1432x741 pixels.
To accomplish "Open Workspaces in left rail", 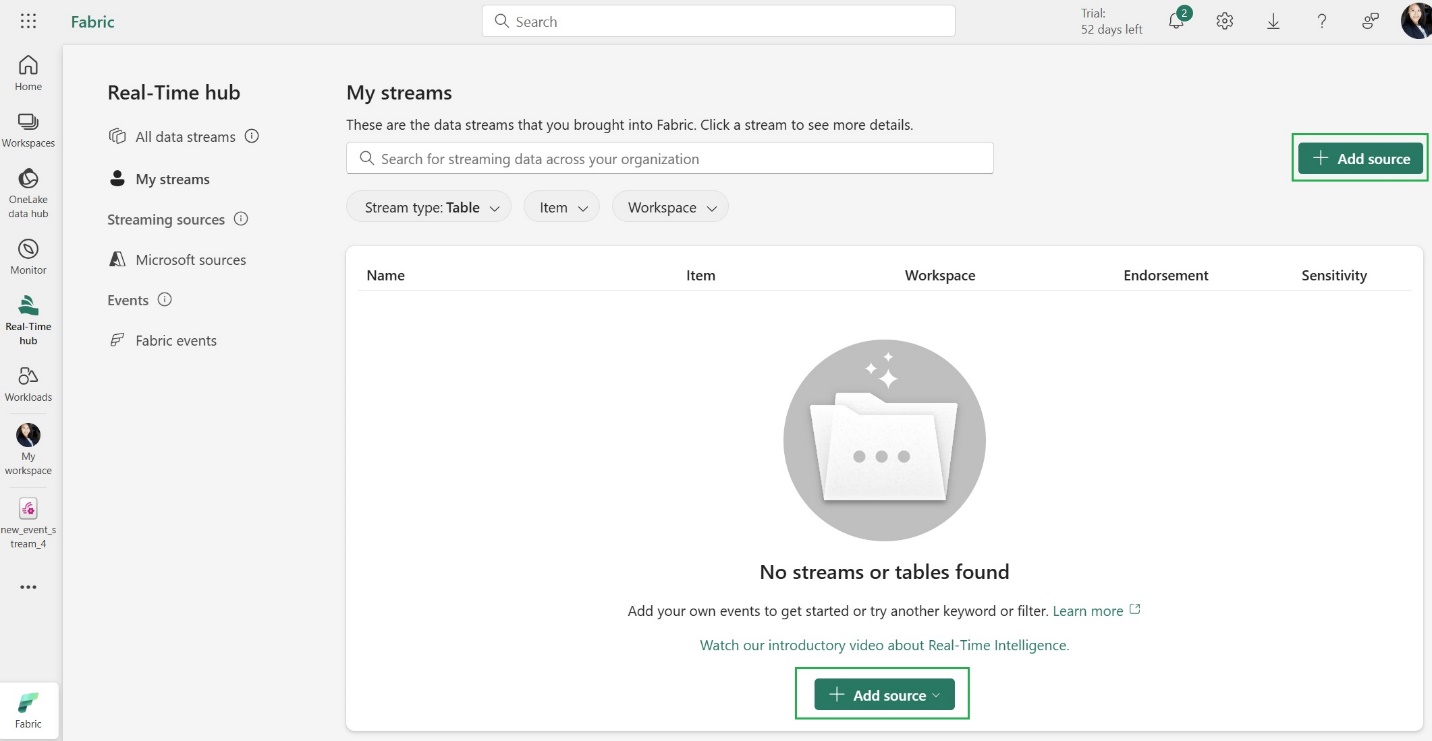I will pos(28,130).
